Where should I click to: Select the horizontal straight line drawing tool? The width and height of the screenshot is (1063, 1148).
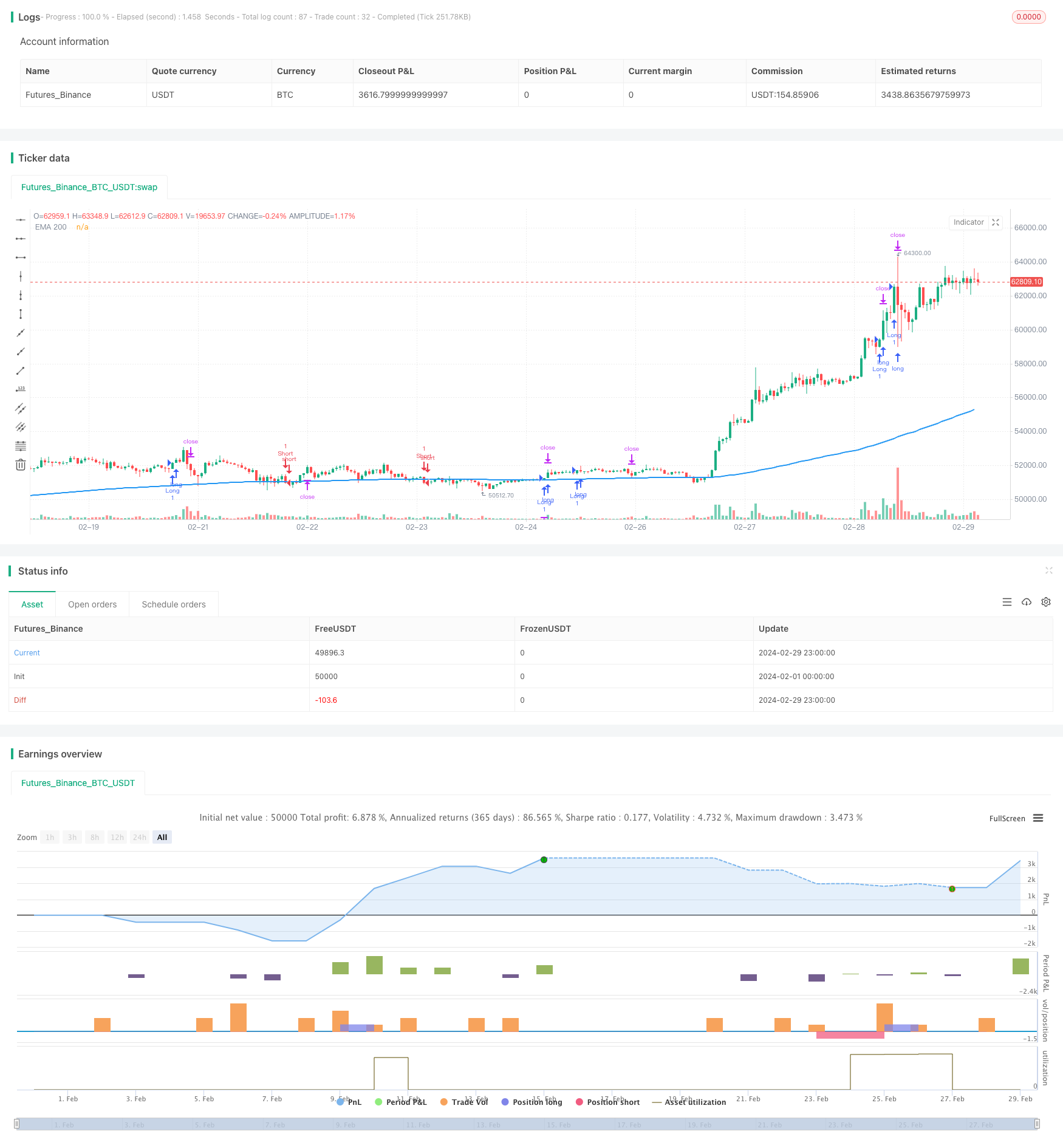click(21, 220)
